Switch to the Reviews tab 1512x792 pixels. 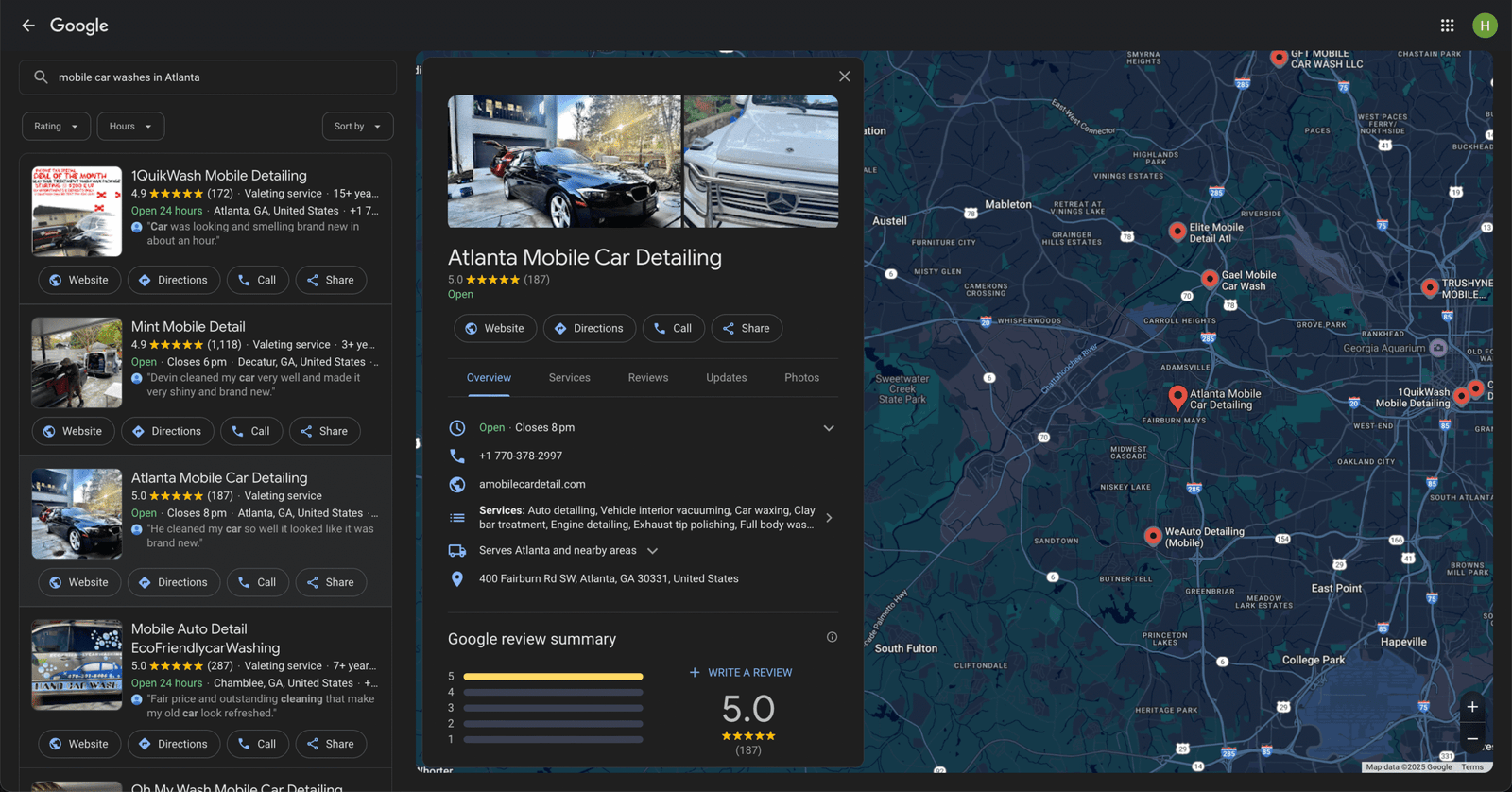click(648, 378)
